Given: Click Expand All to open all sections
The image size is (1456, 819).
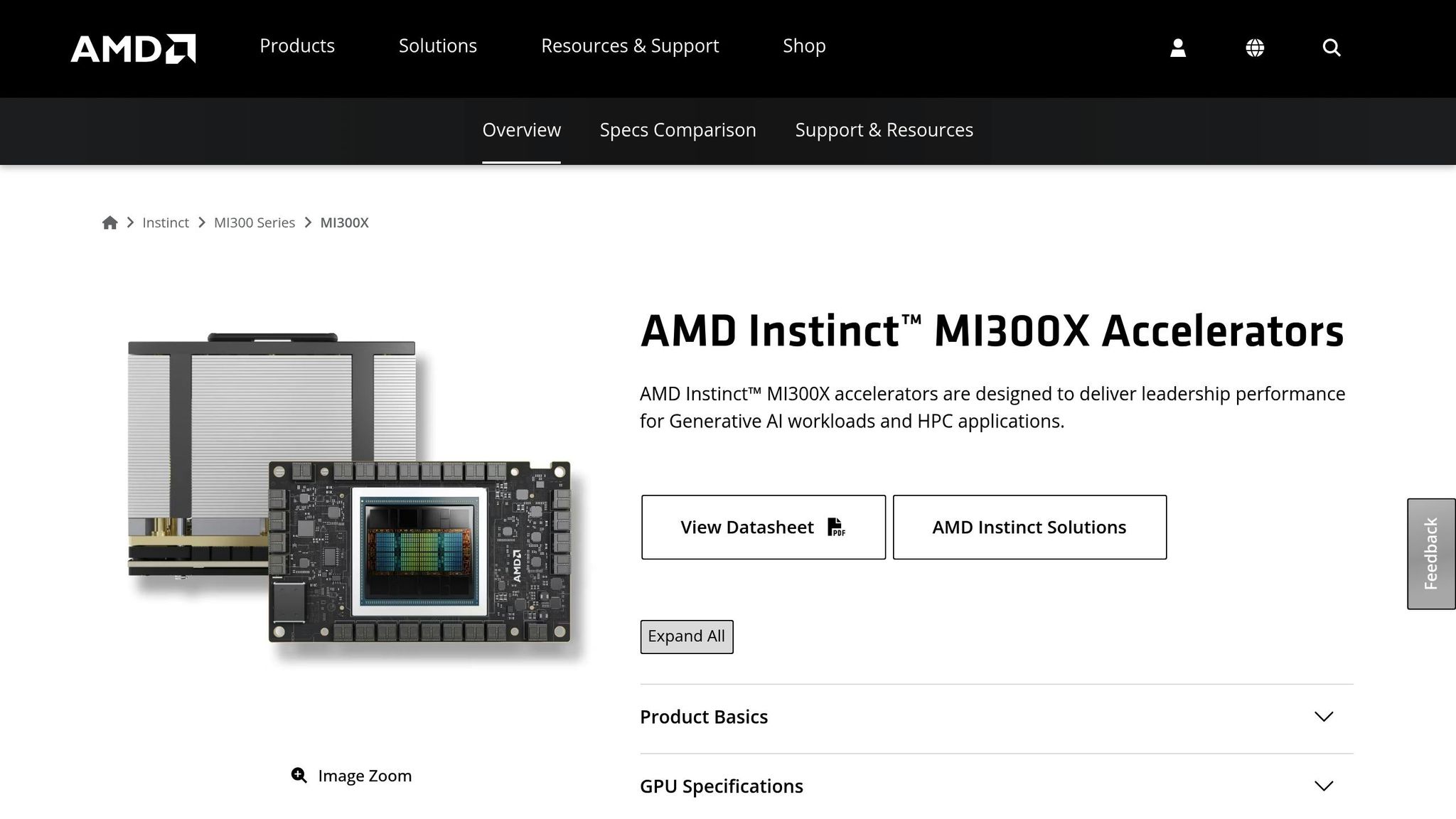Looking at the screenshot, I should coord(685,636).
